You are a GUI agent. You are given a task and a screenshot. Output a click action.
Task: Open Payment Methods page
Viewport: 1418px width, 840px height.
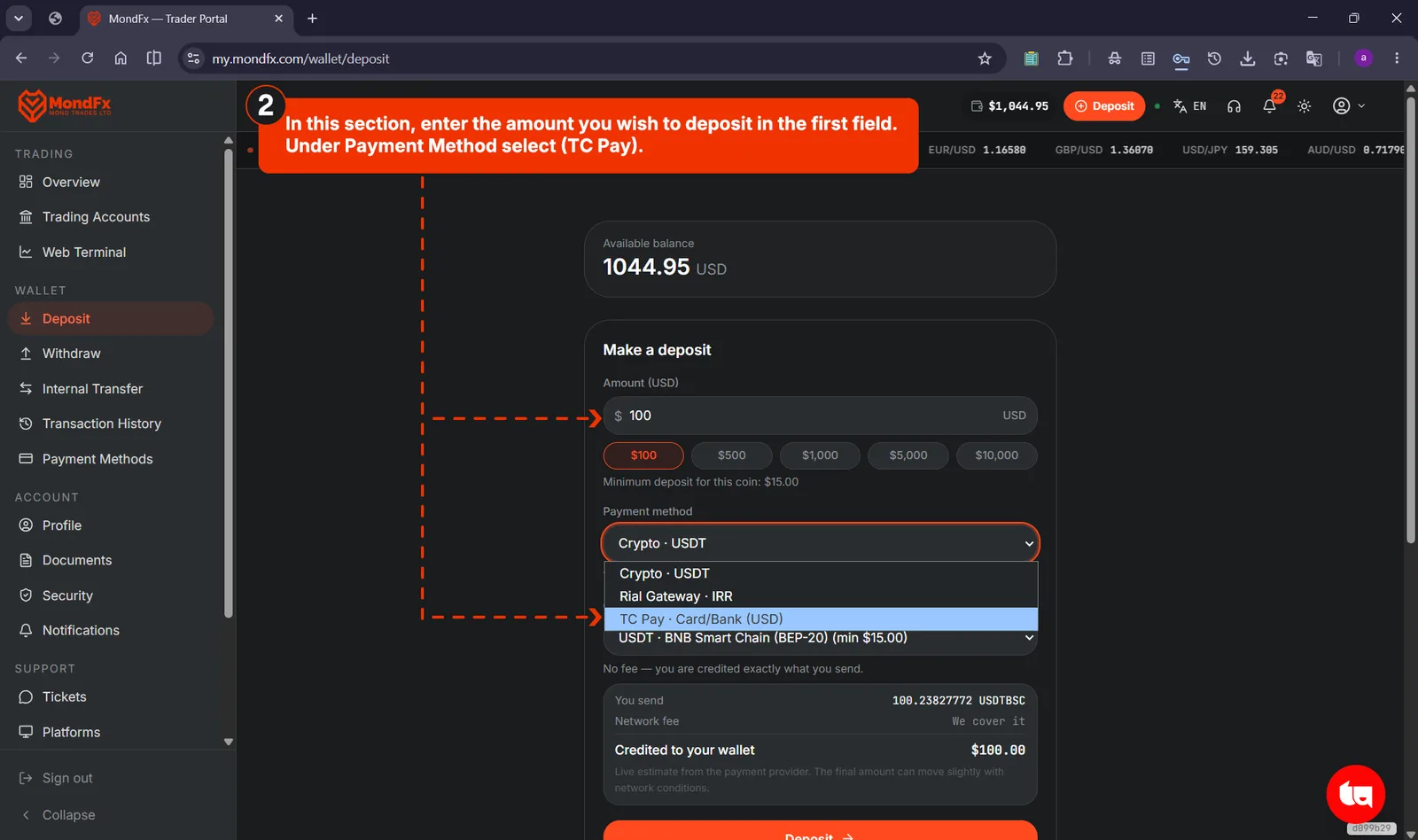pos(111,459)
